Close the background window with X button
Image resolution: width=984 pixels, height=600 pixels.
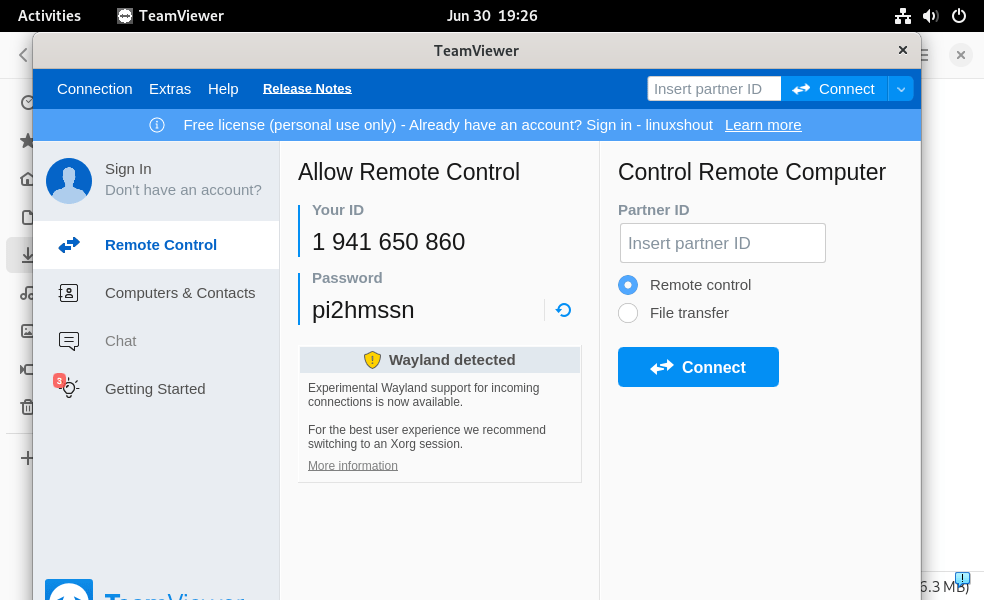(x=960, y=55)
